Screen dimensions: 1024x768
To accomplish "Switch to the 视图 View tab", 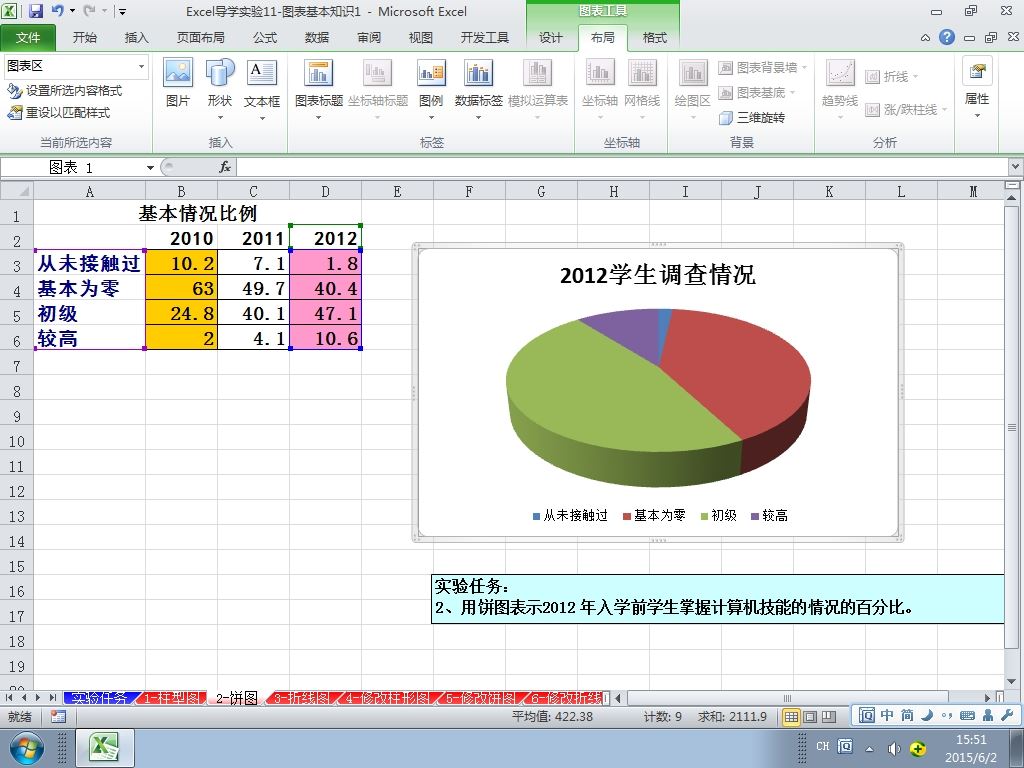I will [421, 38].
